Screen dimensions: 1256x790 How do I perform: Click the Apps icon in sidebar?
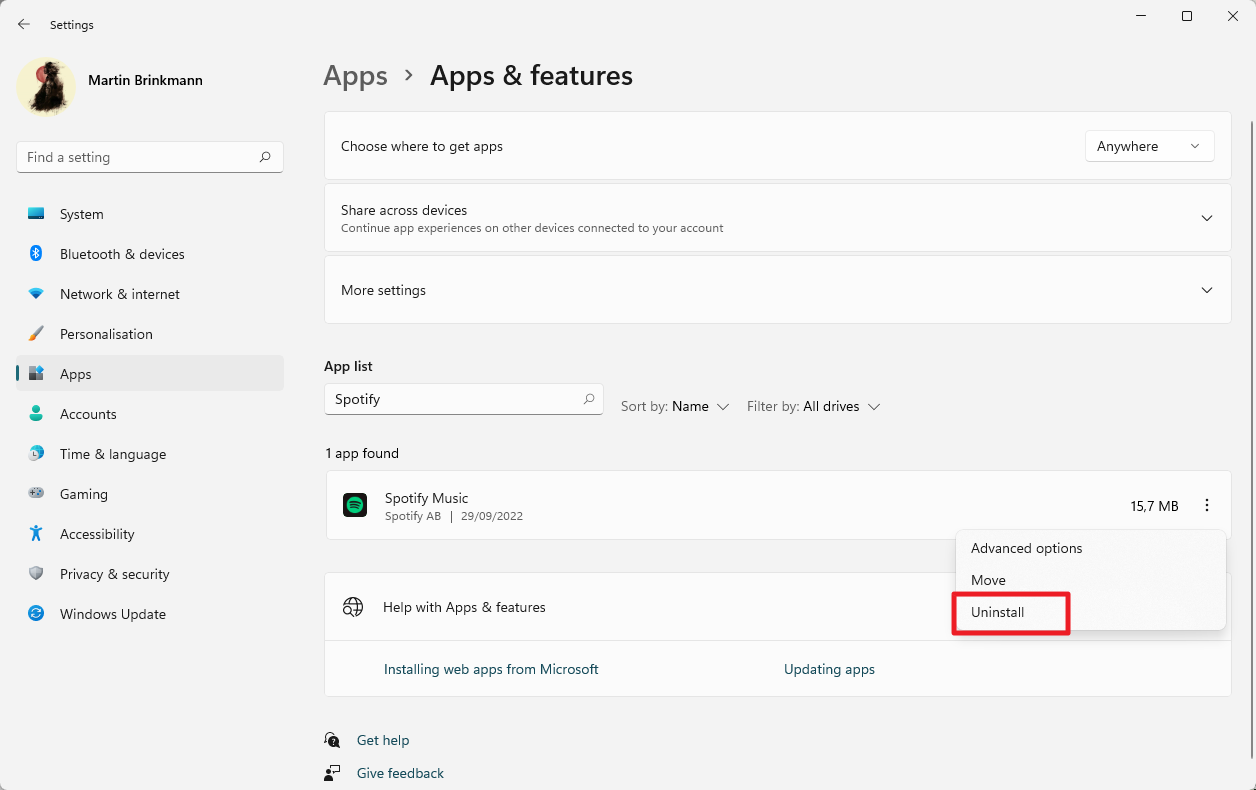tap(36, 374)
